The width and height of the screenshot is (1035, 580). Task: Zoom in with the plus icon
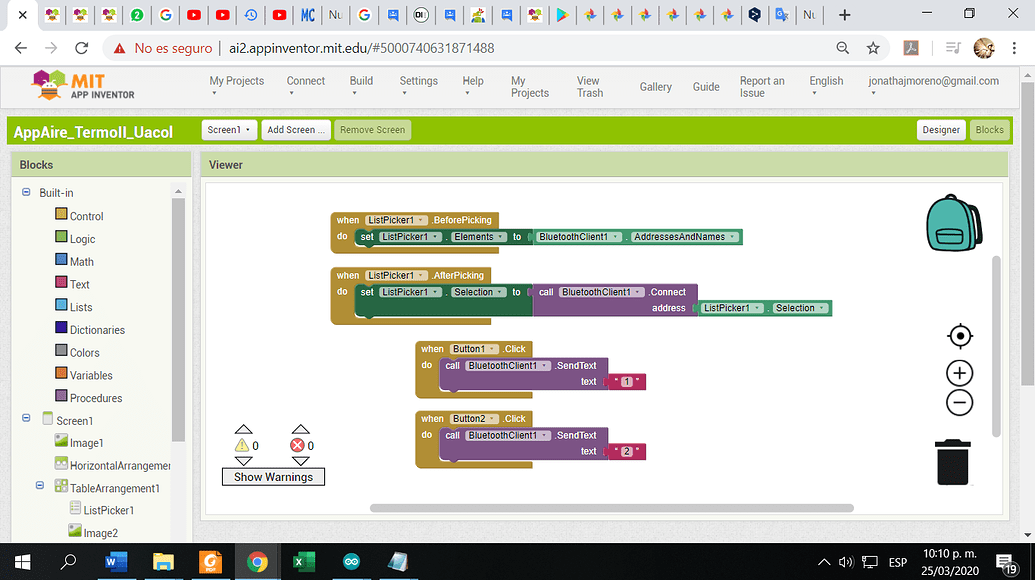tap(959, 373)
